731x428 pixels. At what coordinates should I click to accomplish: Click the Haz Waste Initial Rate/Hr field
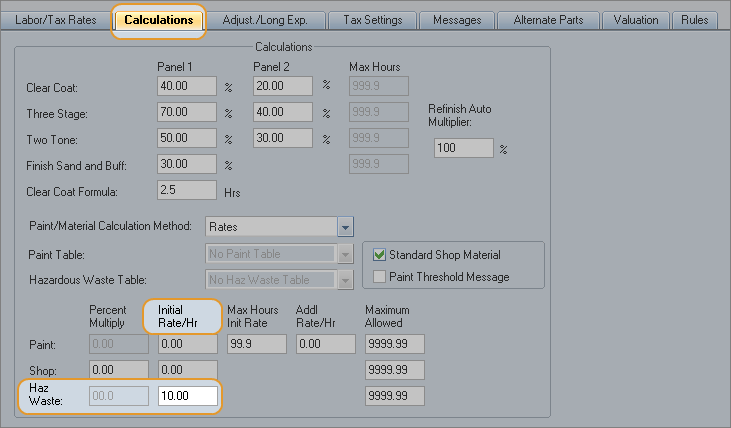coord(187,396)
